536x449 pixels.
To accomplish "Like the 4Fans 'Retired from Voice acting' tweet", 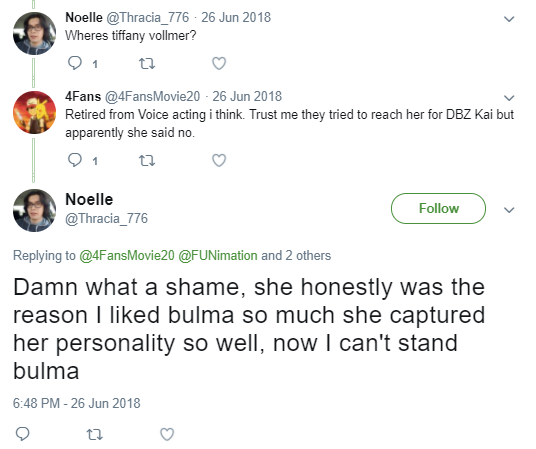I will [x=219, y=160].
